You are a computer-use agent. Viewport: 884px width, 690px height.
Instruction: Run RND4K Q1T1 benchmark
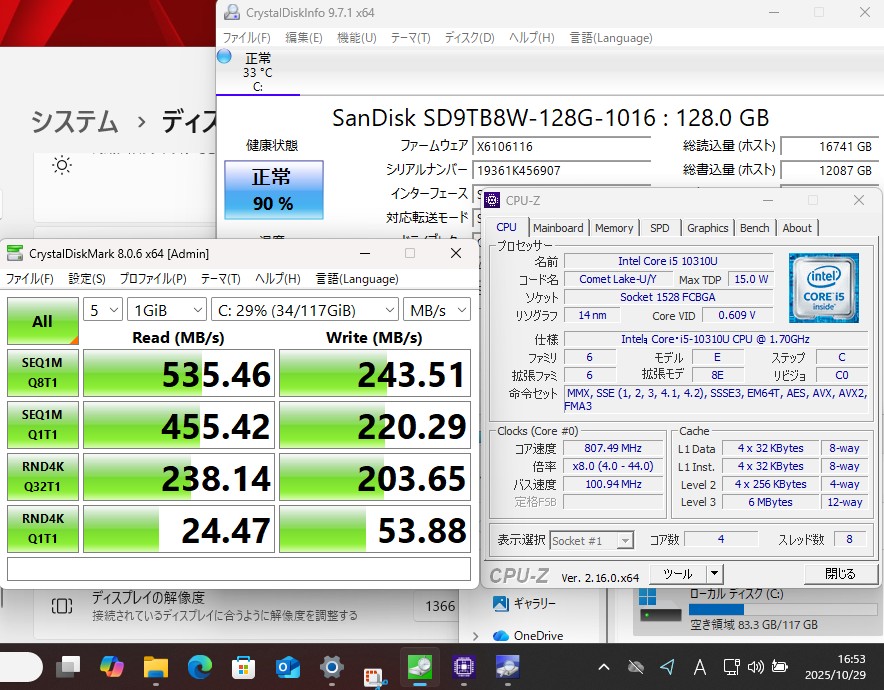point(43,528)
